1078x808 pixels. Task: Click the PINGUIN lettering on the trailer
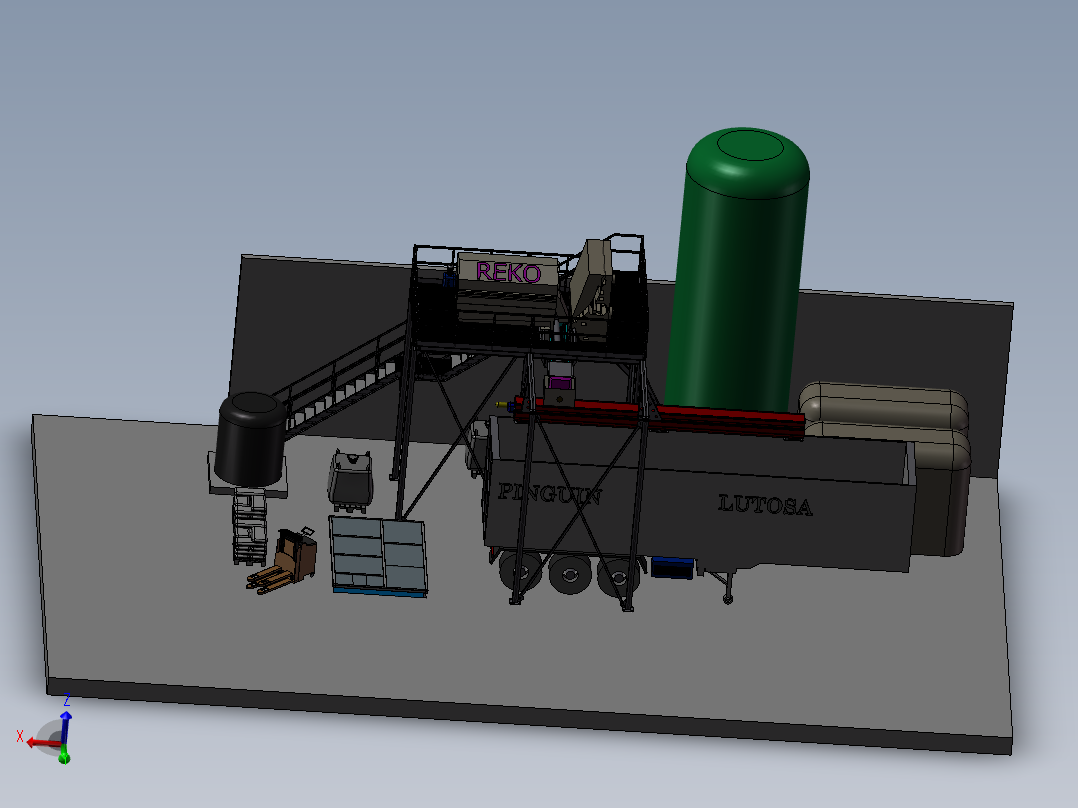(550, 494)
